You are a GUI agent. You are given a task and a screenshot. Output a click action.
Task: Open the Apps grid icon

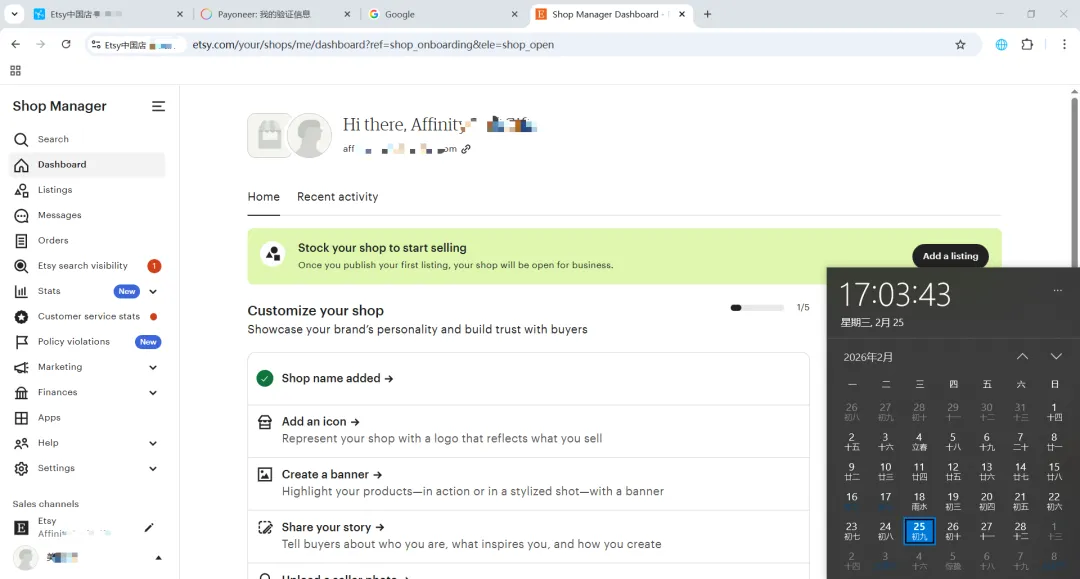21,418
